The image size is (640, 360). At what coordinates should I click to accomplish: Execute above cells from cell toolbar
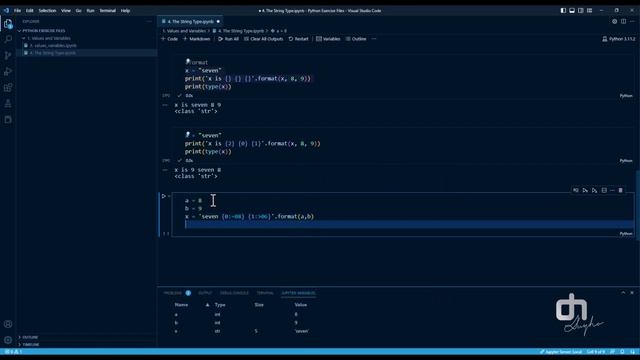pos(585,190)
